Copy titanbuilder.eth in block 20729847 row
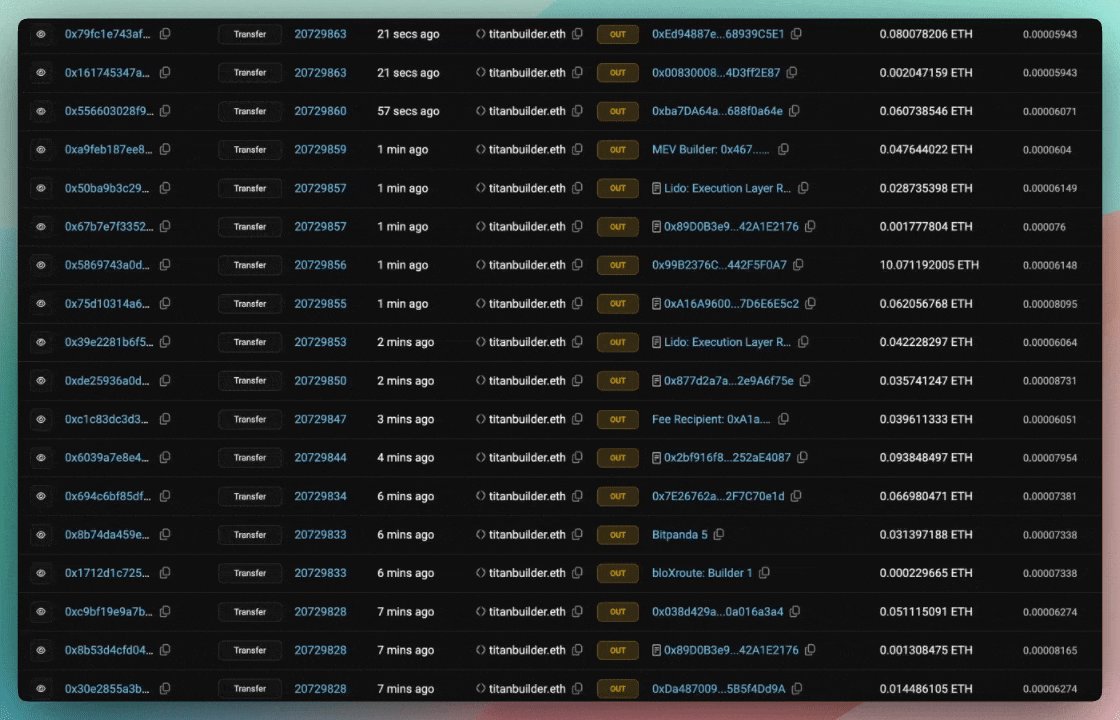 (x=577, y=419)
